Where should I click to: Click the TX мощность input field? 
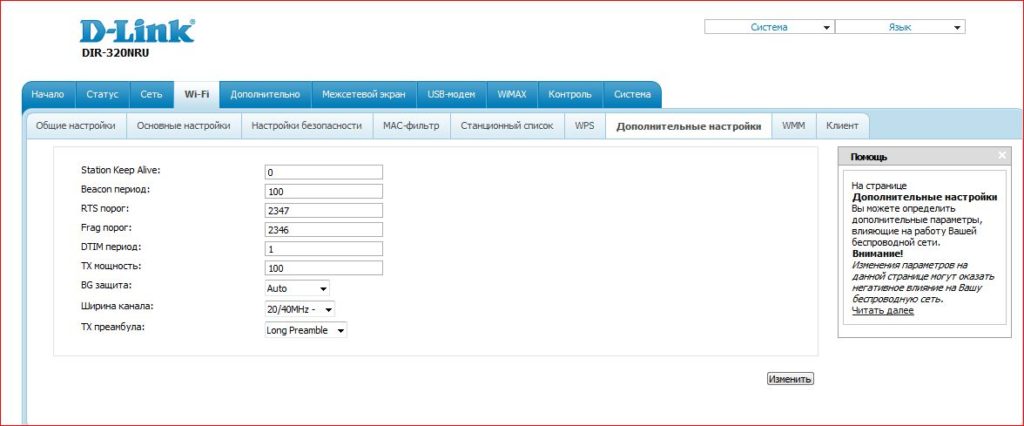[323, 268]
